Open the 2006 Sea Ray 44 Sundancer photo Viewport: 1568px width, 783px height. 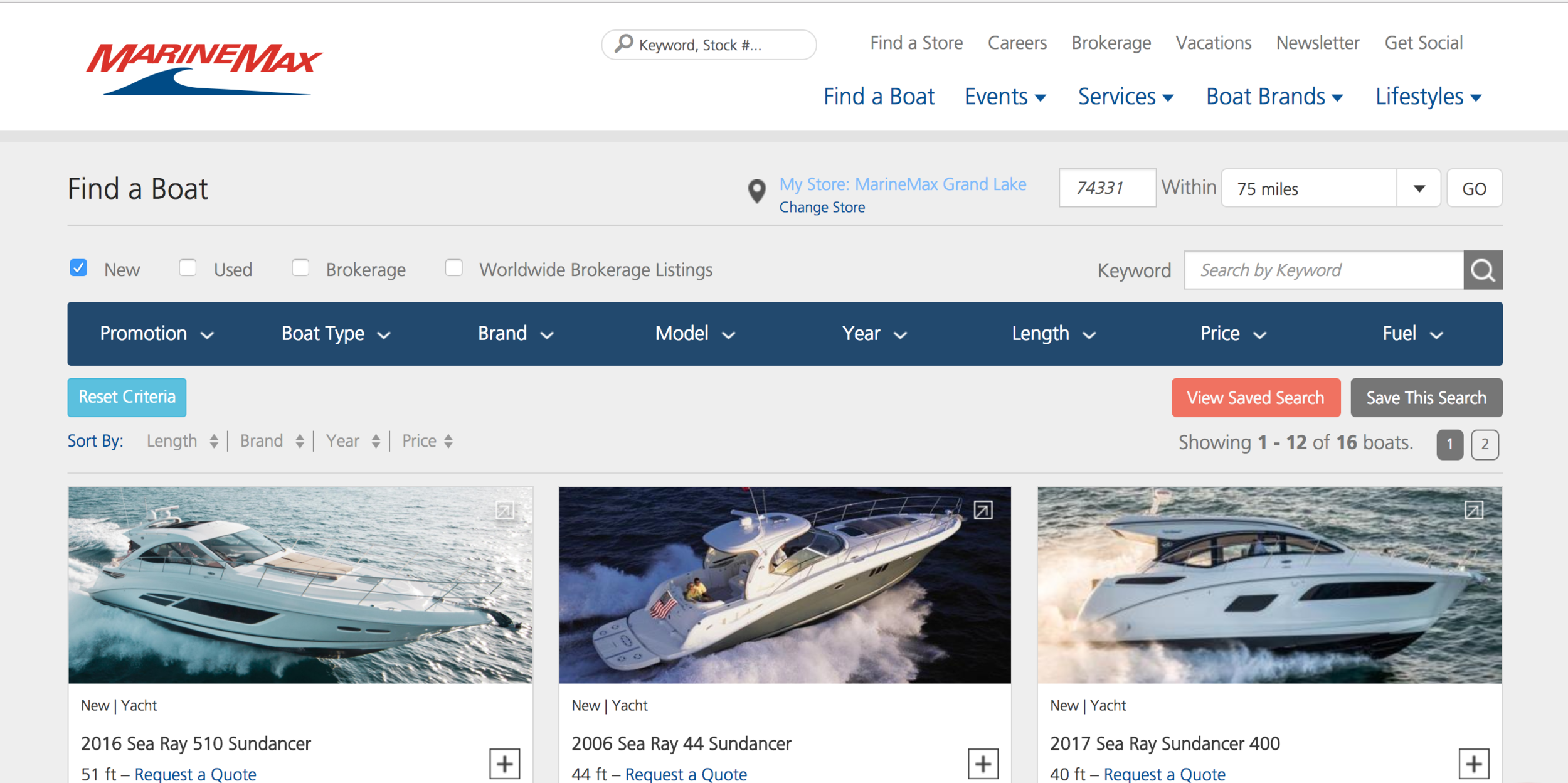(785, 585)
